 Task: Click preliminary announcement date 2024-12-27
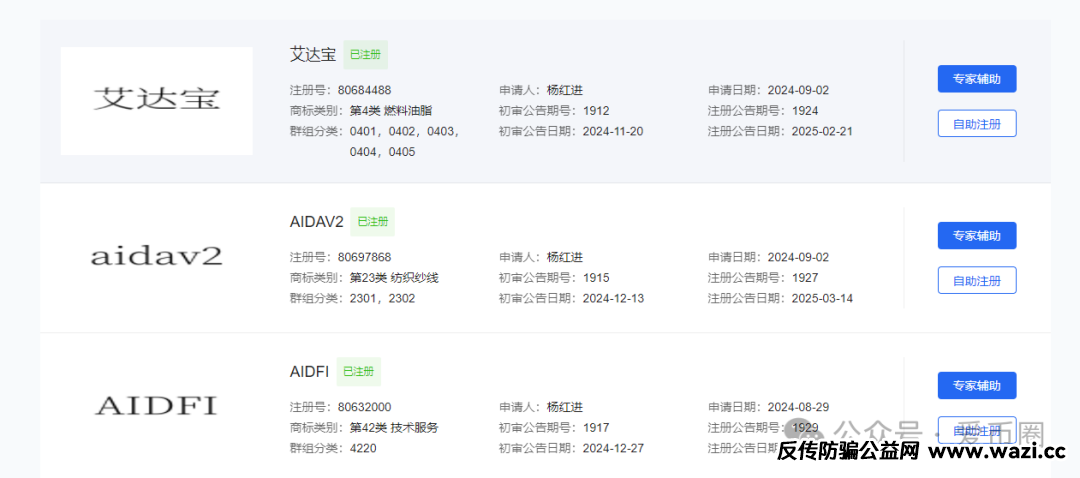click(613, 448)
